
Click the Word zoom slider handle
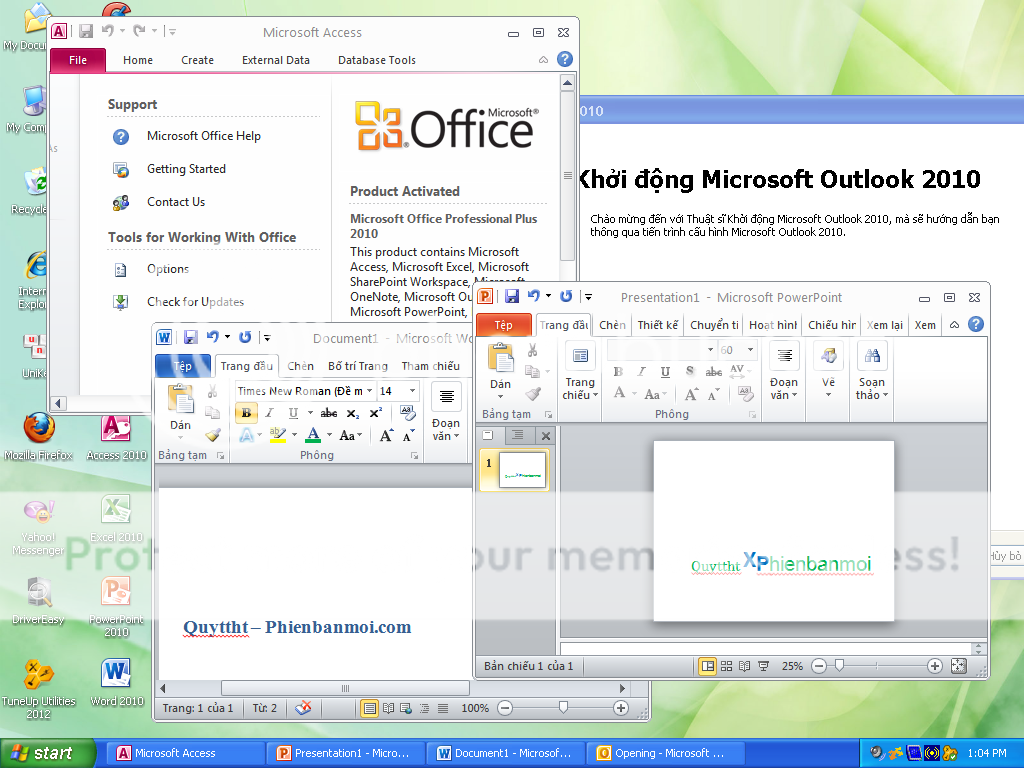click(x=563, y=707)
